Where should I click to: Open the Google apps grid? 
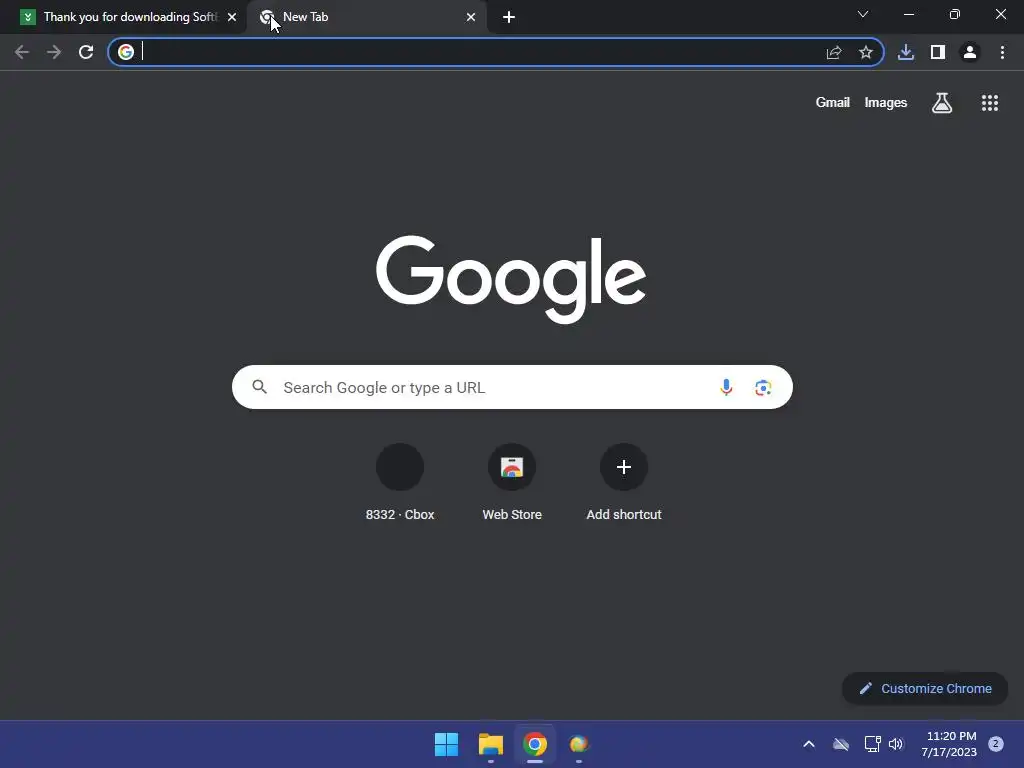(990, 103)
